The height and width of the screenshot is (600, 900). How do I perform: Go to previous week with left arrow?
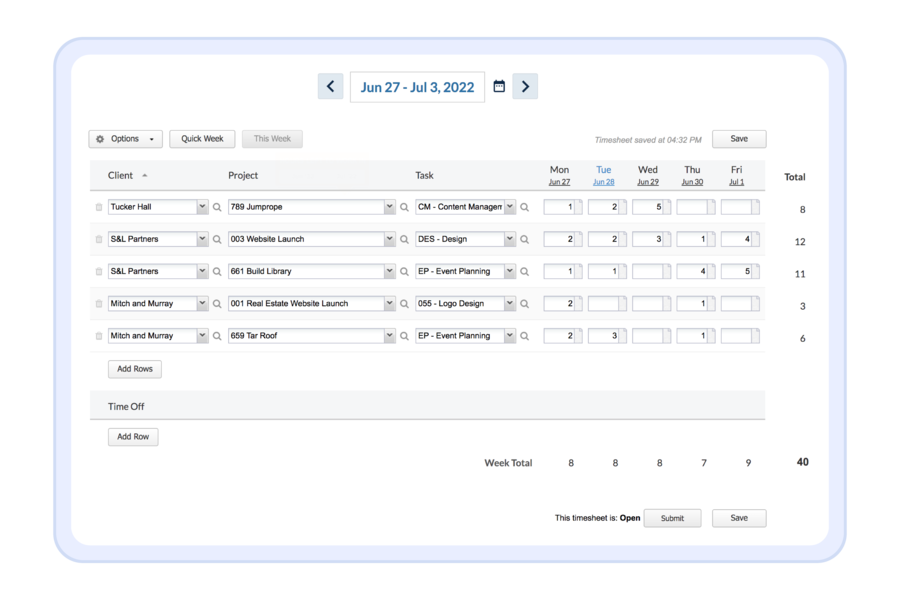(x=330, y=87)
